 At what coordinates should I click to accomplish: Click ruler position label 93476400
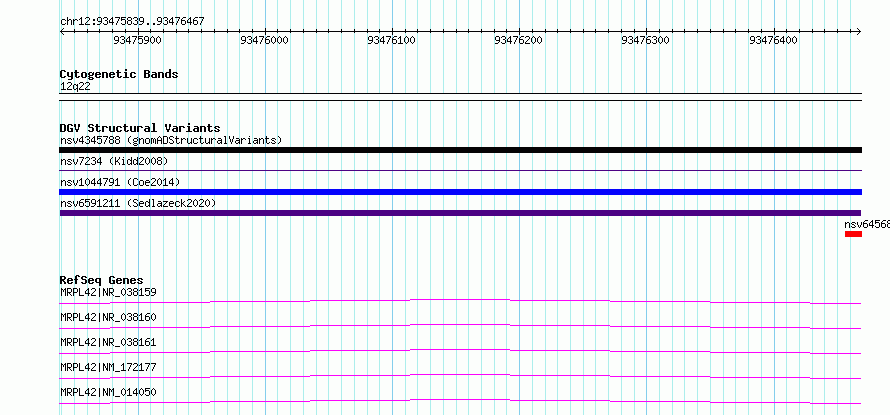pyautogui.click(x=774, y=40)
